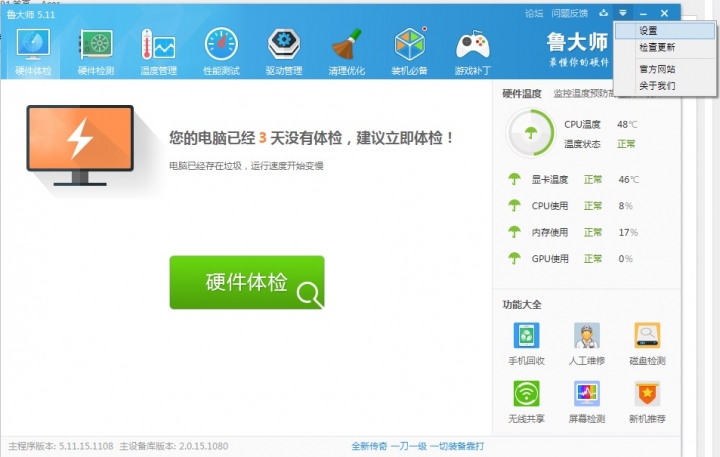The image size is (720, 457).
Task: Click the CPU temperature circular gauge
Action: pos(530,133)
